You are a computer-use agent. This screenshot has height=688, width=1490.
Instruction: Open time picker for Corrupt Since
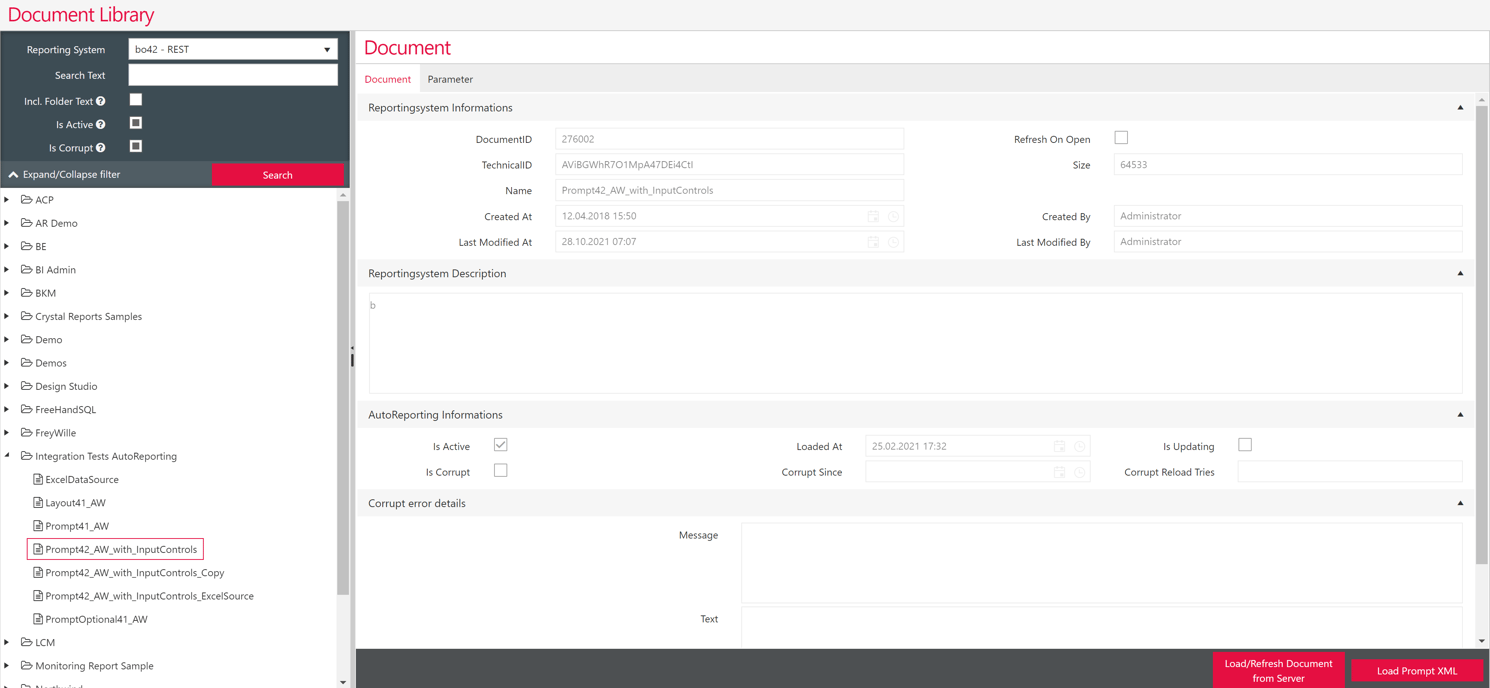1080,472
